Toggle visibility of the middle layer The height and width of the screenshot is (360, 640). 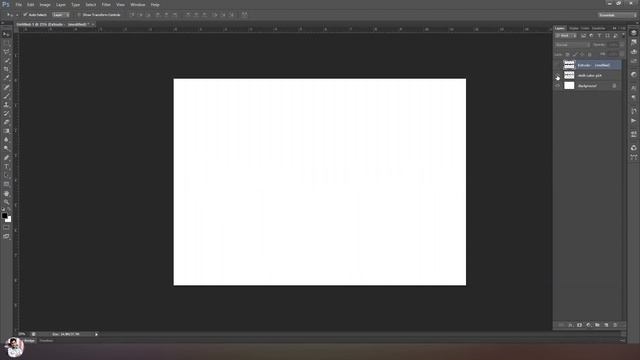coord(558,76)
